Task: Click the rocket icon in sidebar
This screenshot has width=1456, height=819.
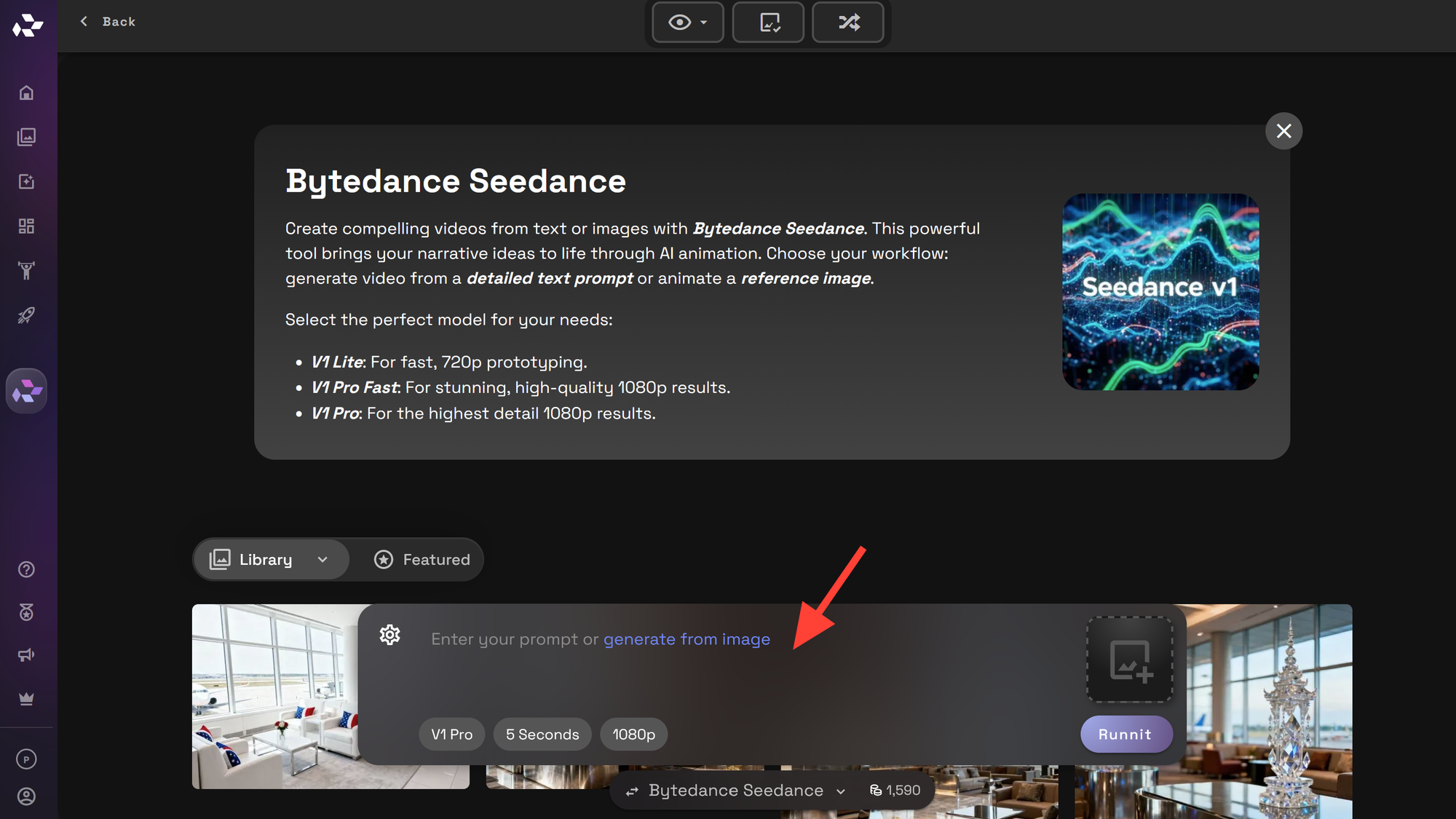Action: 26,315
